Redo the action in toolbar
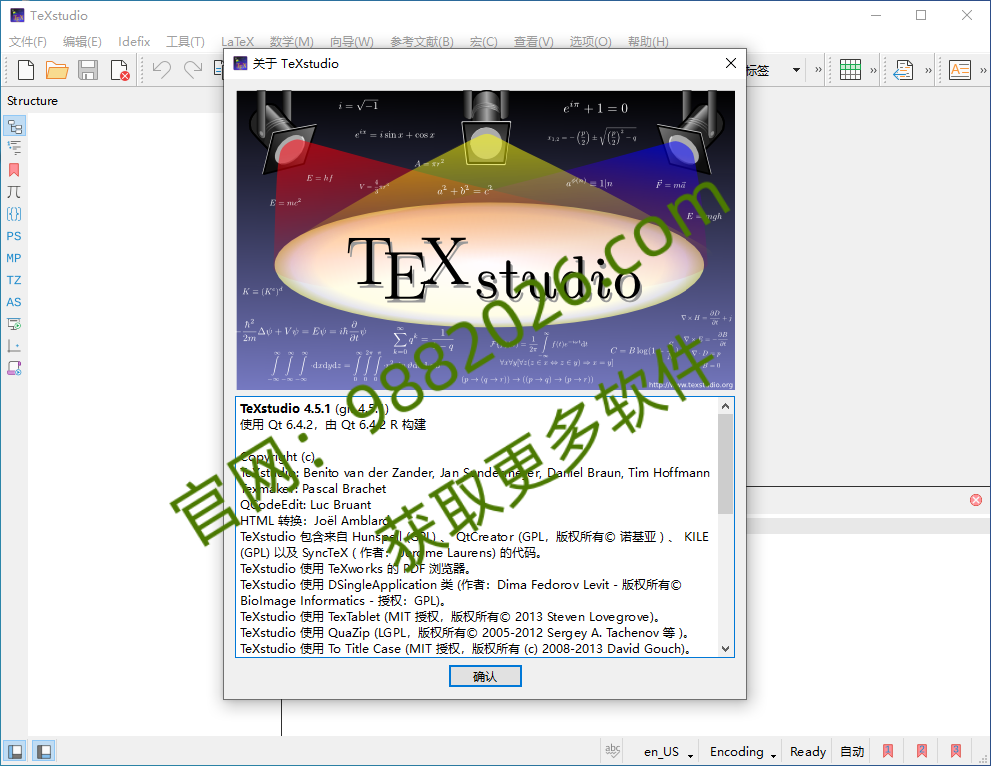The width and height of the screenshot is (991, 766). 193,69
